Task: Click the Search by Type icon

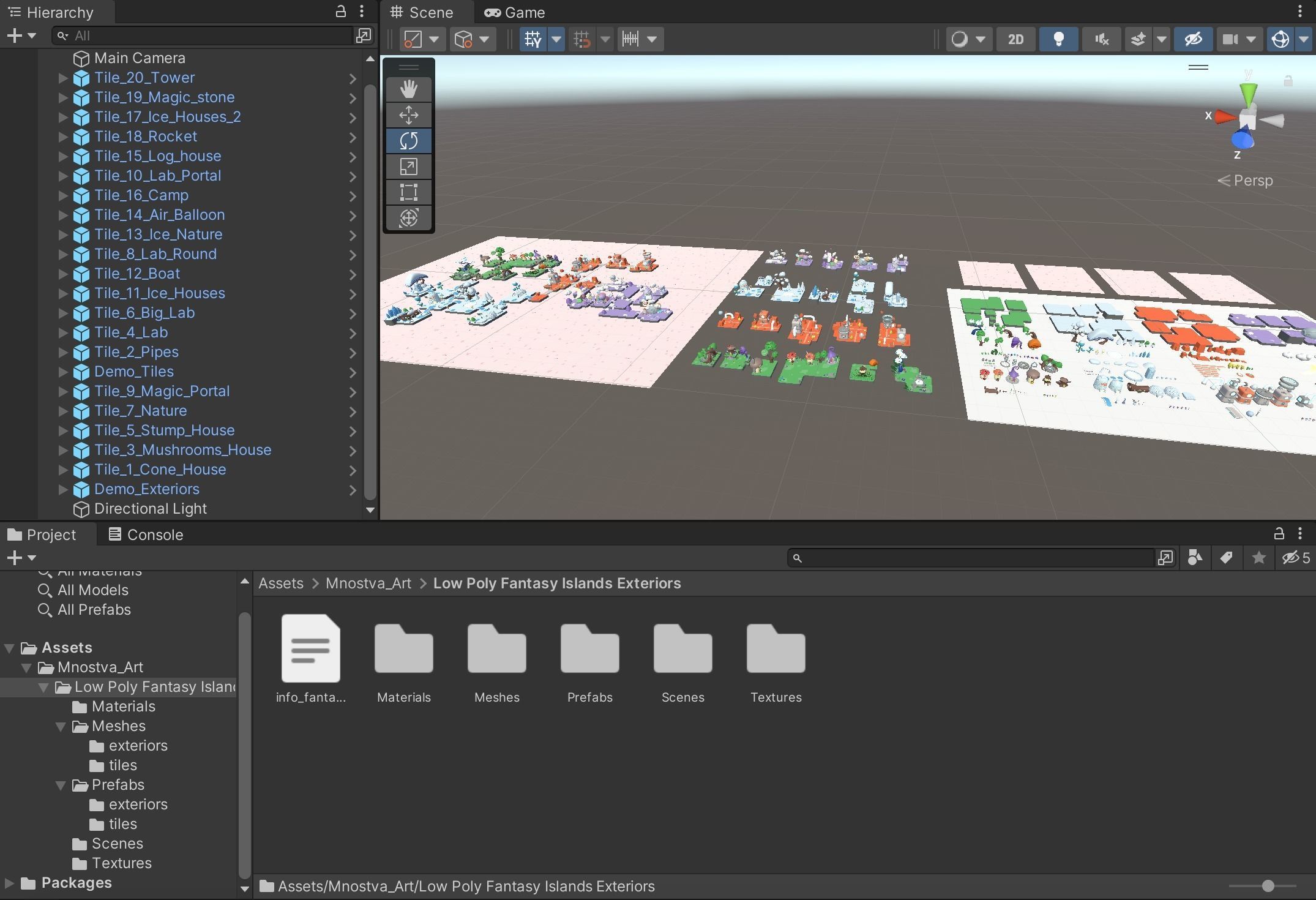Action: pyautogui.click(x=1194, y=558)
